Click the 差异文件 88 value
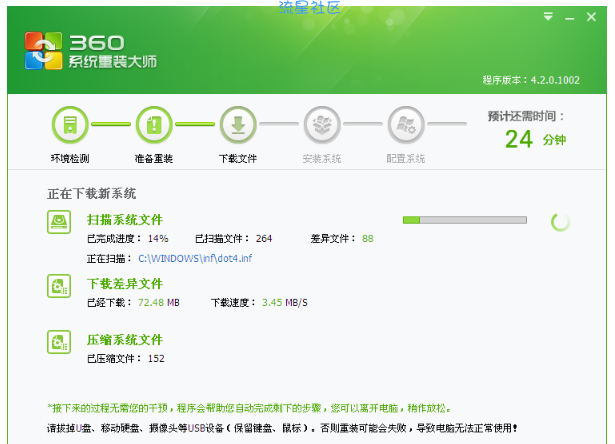Screen dimensions: 615x444 coord(368,238)
